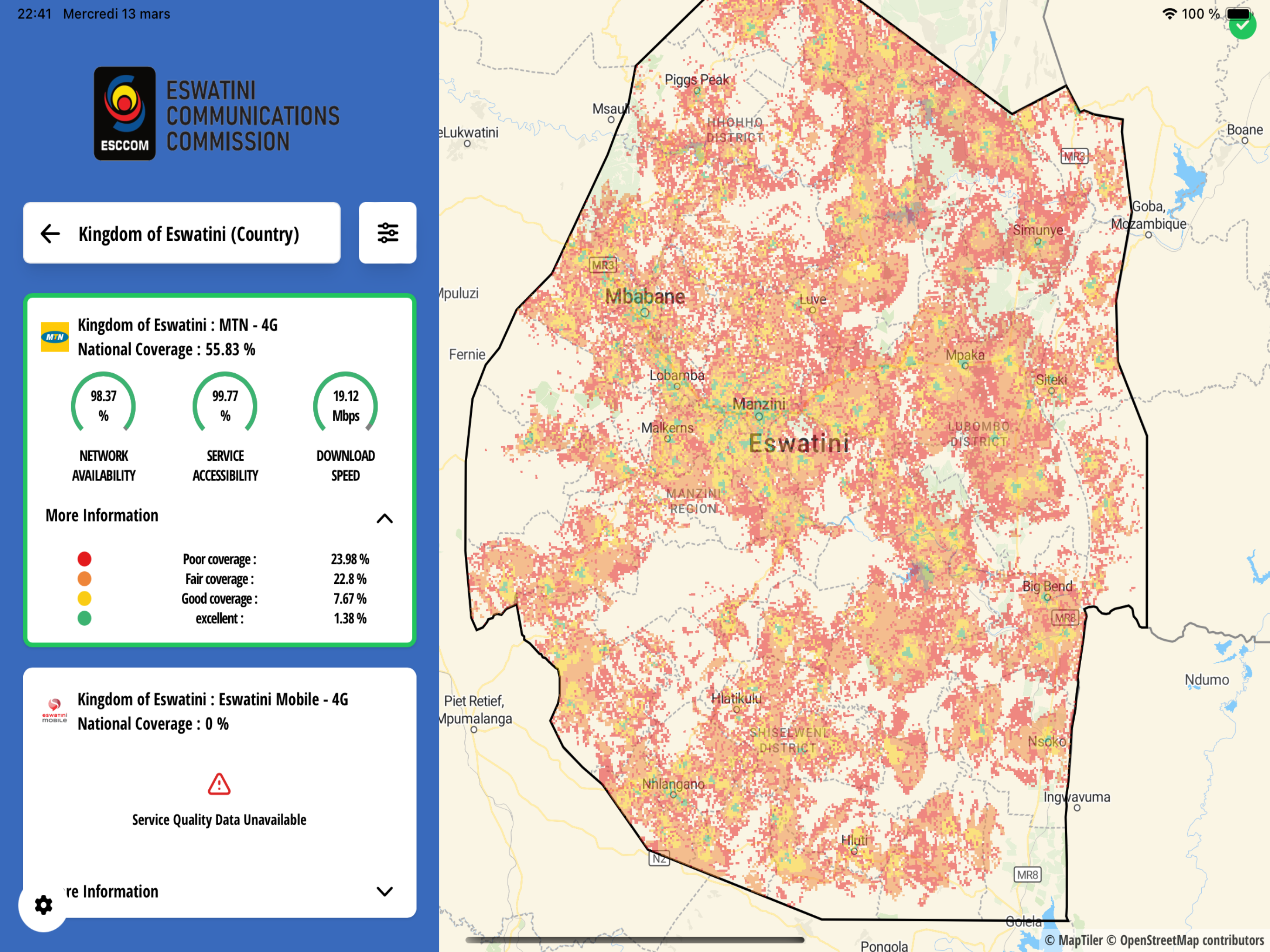Tap the Mercredi 13 mars date
This screenshot has height=952, width=1270.
click(x=117, y=14)
